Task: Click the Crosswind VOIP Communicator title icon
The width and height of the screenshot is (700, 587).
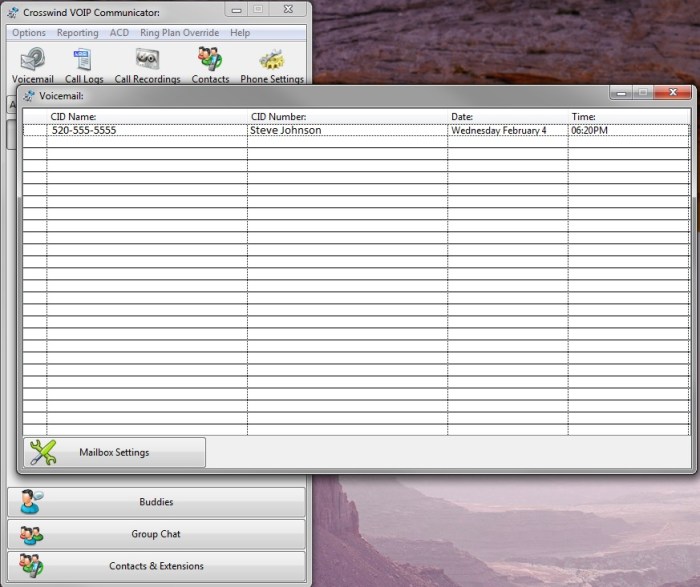Action: (13, 12)
